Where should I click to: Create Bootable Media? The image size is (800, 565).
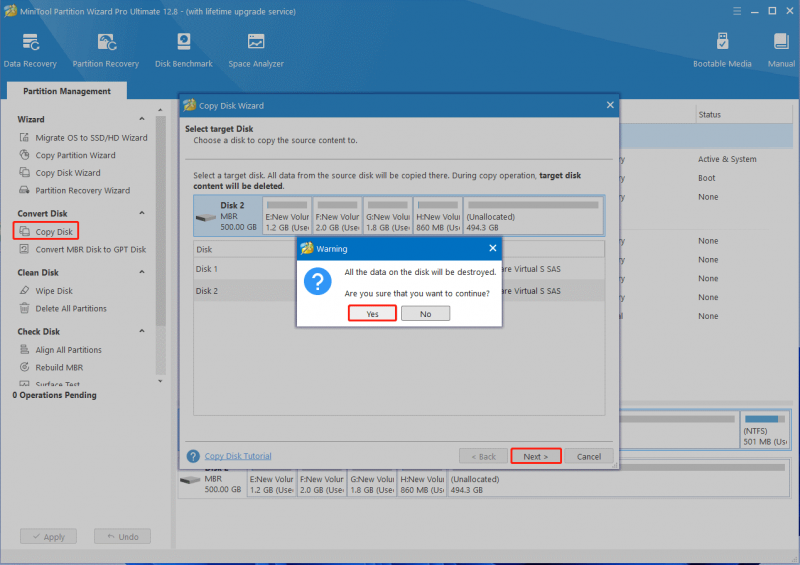click(x=722, y=50)
